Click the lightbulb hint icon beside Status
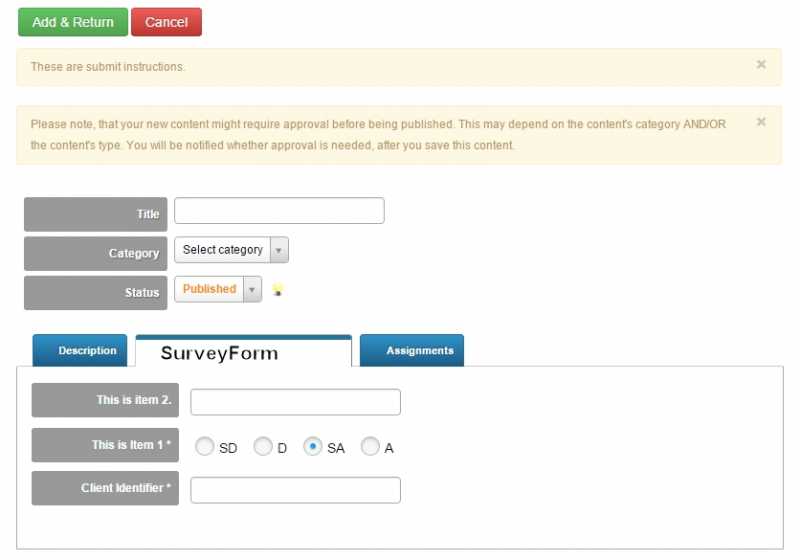 click(278, 290)
